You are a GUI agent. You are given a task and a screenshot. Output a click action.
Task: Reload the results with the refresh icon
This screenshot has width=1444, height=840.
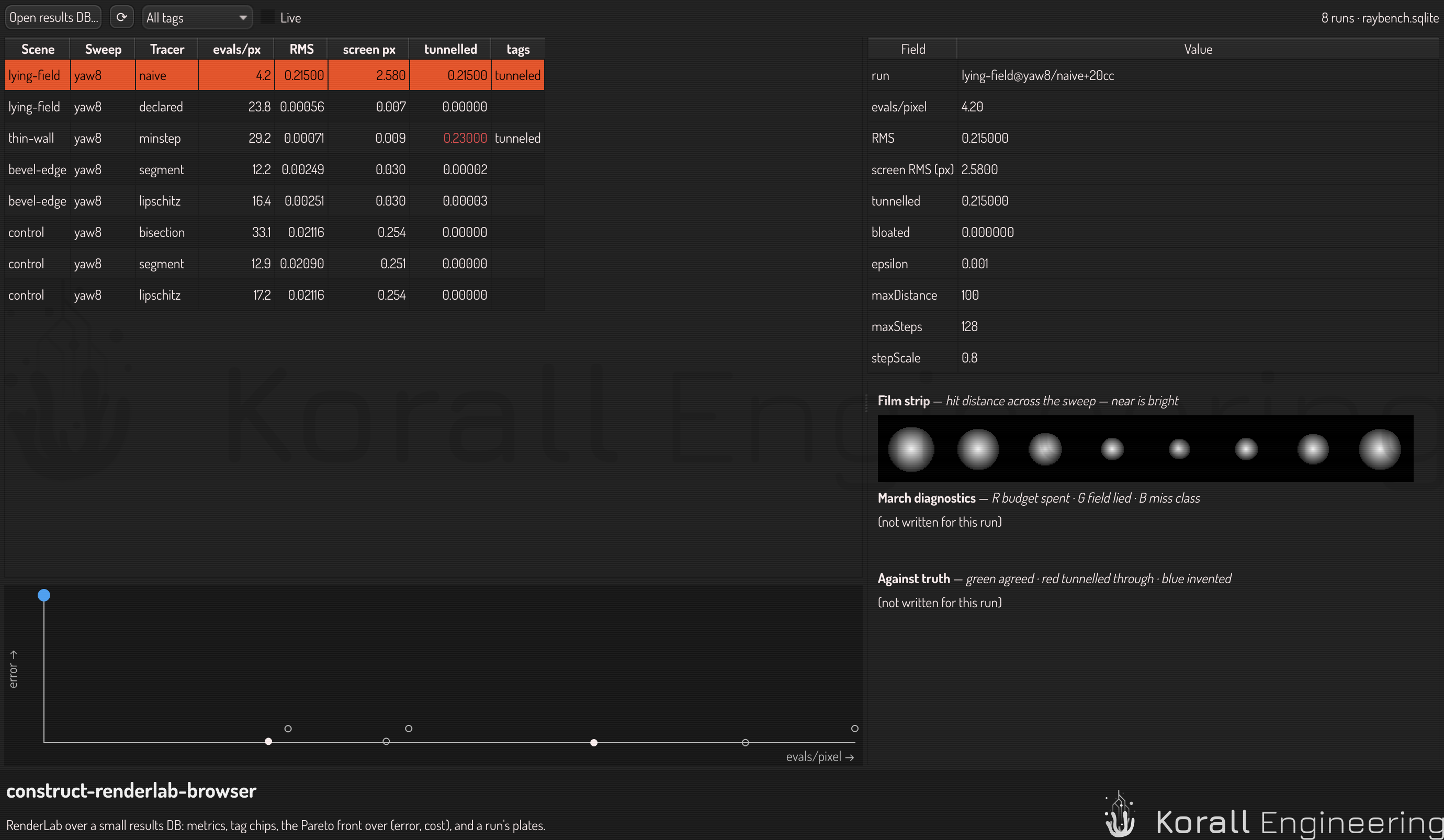tap(121, 18)
